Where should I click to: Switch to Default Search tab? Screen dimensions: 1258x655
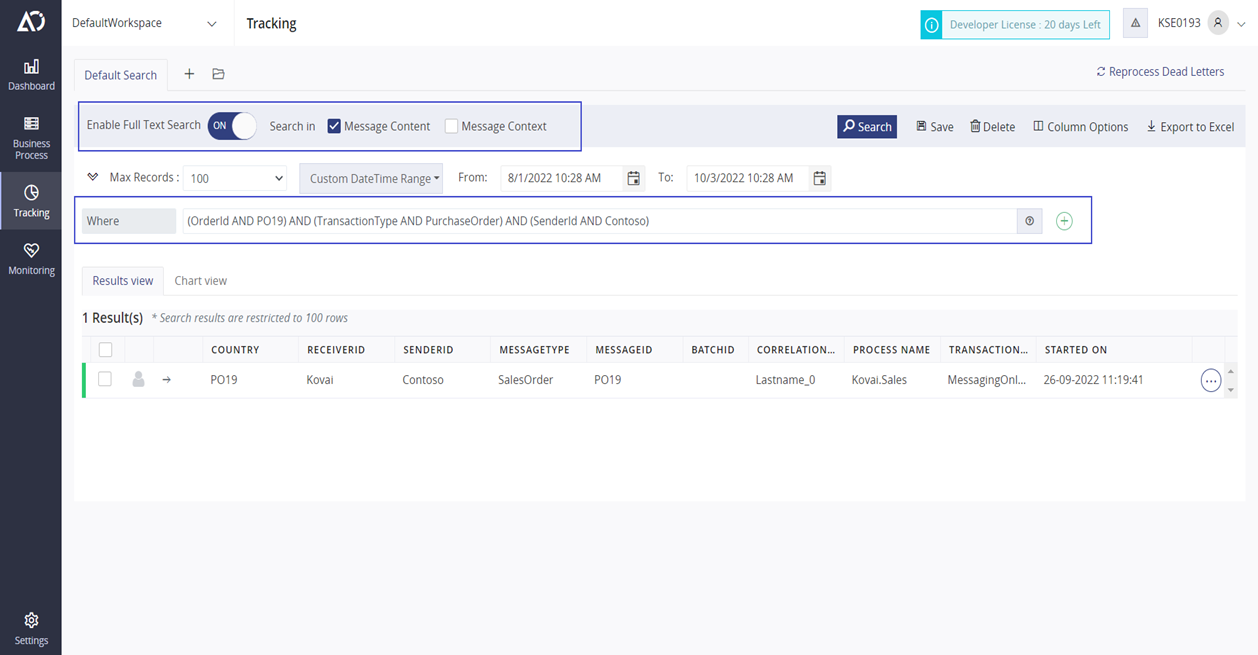point(120,75)
